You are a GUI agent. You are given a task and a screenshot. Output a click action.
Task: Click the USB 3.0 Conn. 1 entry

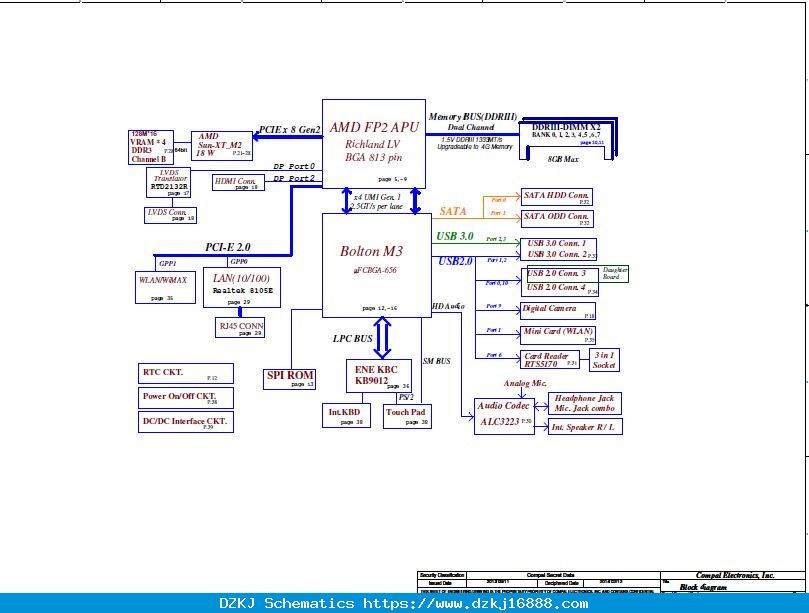click(557, 243)
